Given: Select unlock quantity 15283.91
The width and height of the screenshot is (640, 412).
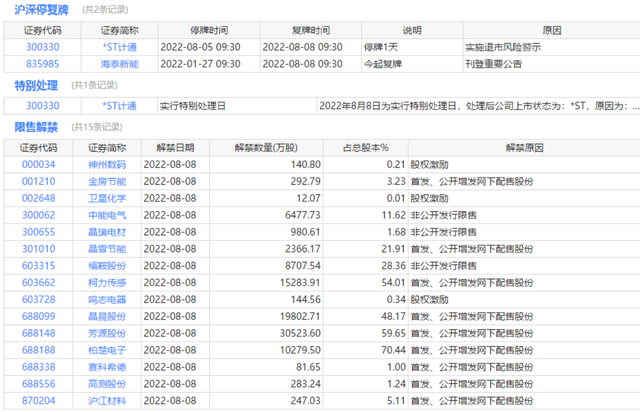Looking at the screenshot, I should [300, 283].
